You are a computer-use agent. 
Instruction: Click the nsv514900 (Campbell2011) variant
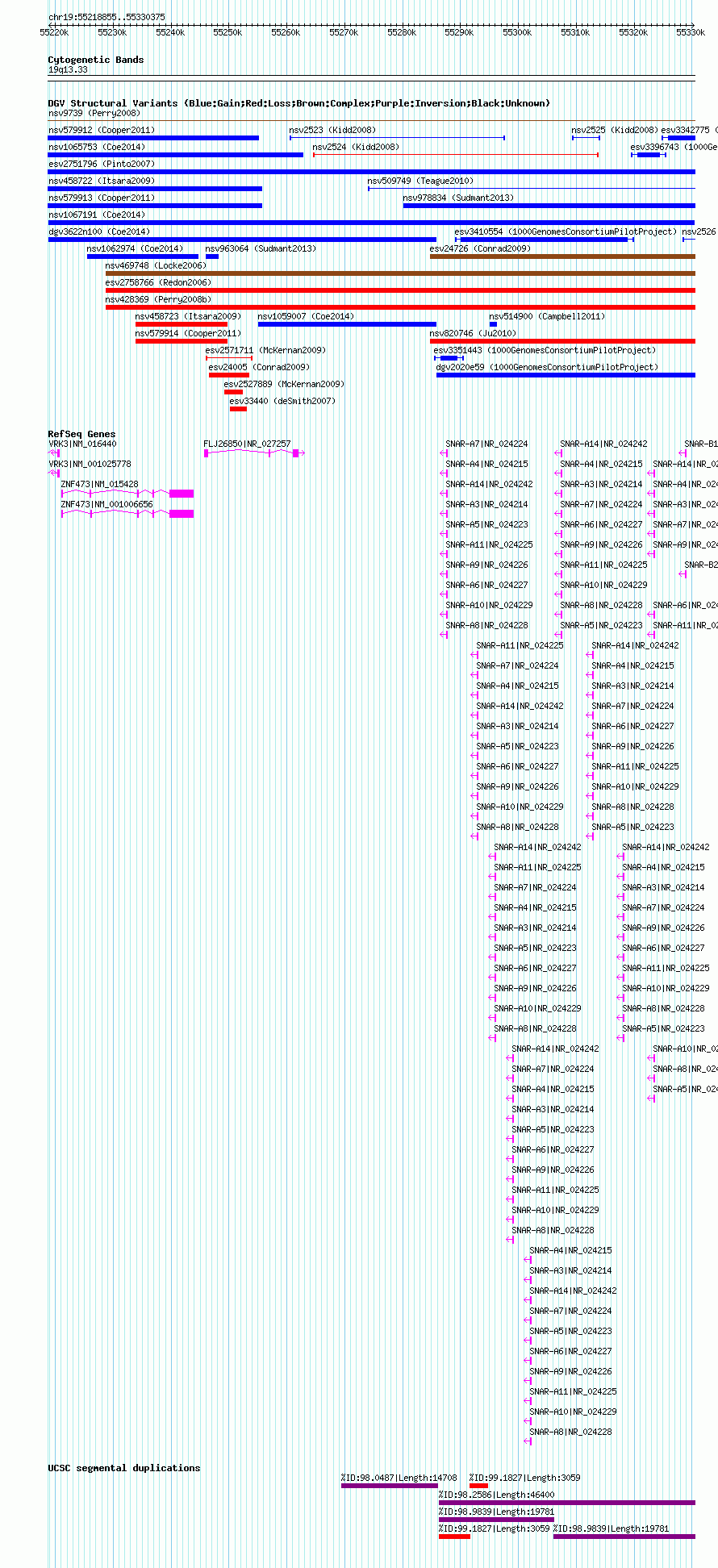tap(493, 324)
